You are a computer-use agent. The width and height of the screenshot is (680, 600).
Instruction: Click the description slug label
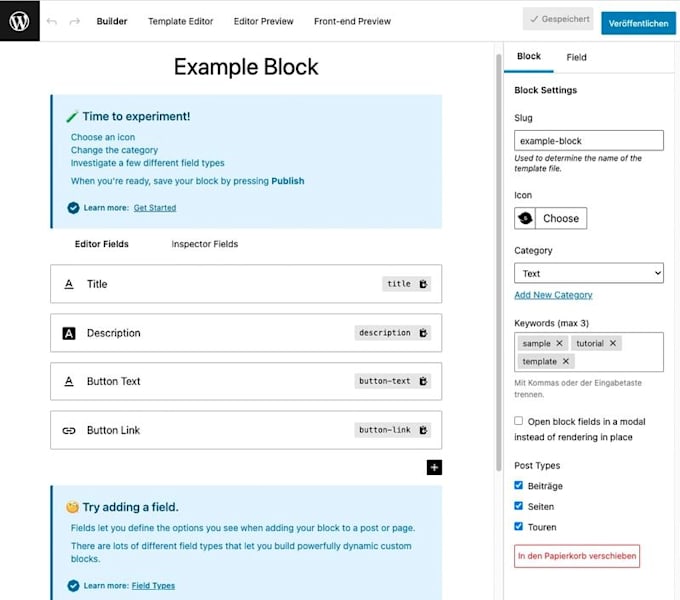coord(385,333)
